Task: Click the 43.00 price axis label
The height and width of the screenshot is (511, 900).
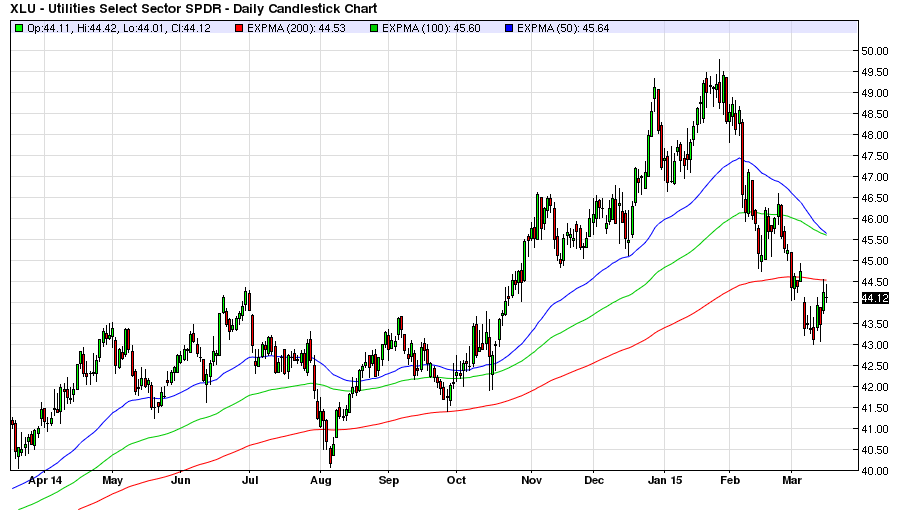Action: point(875,345)
